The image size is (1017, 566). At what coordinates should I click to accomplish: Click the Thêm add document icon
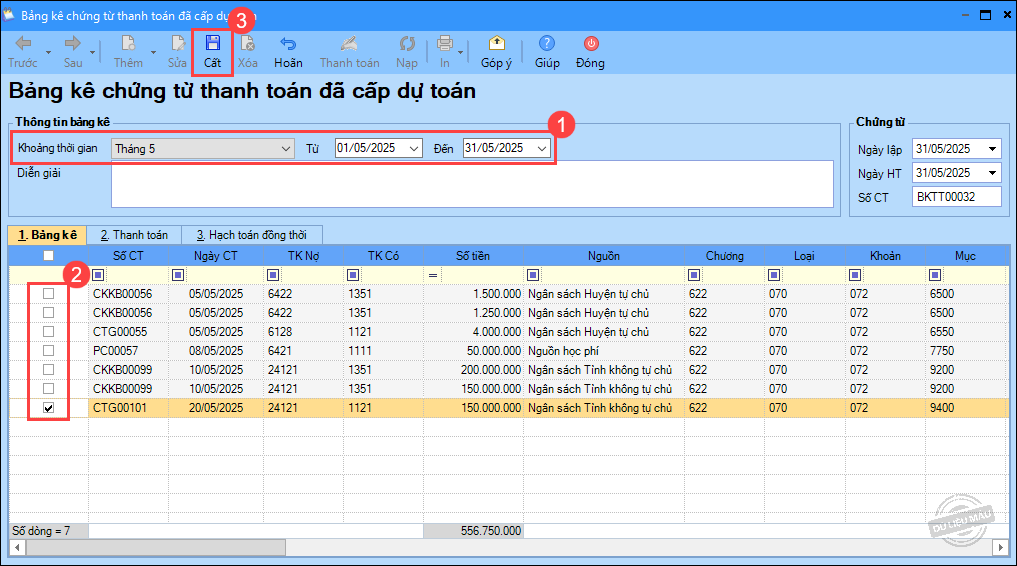[128, 45]
